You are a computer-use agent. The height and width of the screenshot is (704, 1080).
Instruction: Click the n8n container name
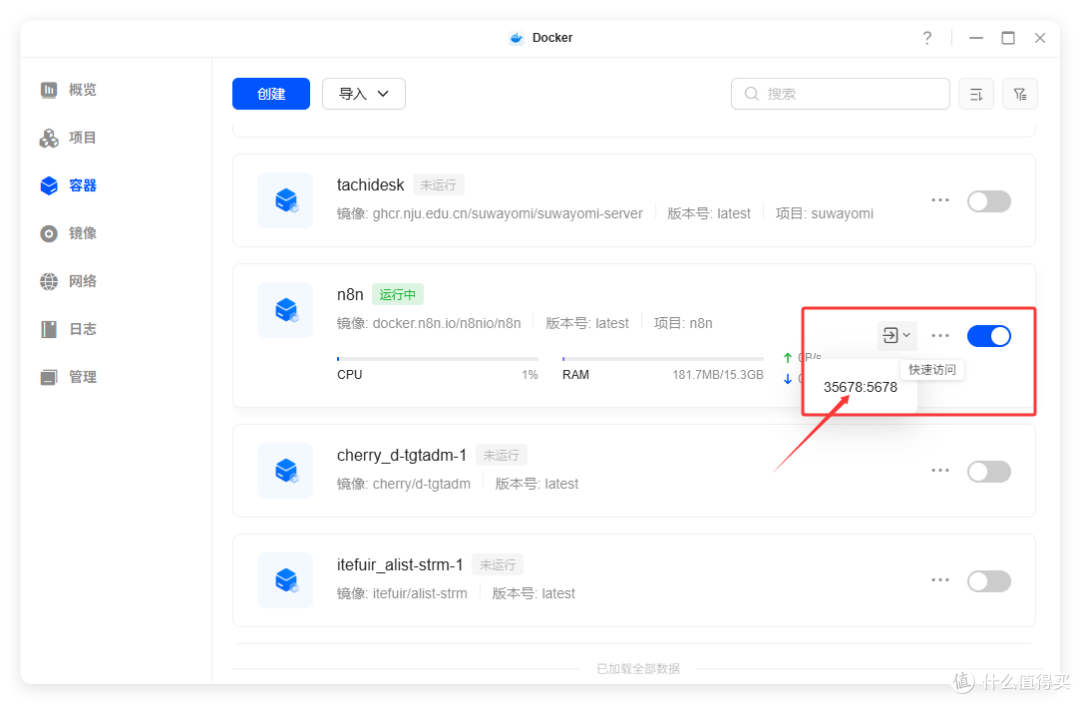point(350,294)
